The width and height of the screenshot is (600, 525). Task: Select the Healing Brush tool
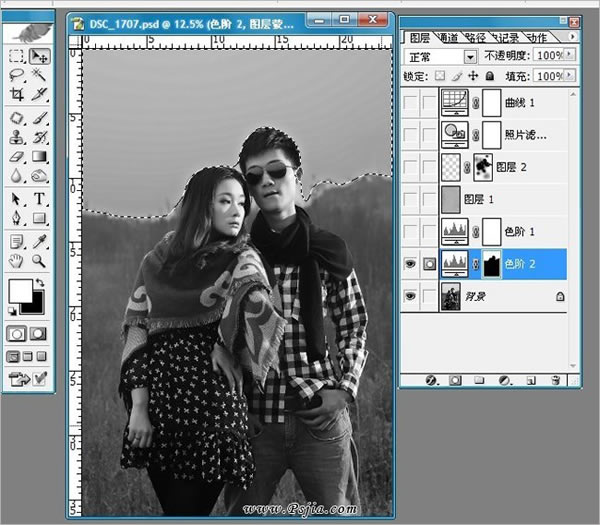[16, 118]
